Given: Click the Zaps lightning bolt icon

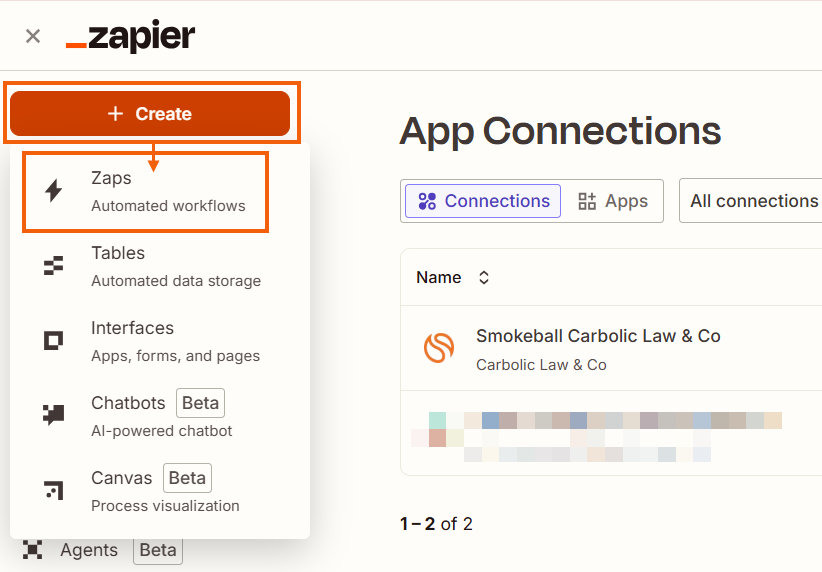Looking at the screenshot, I should [x=53, y=190].
